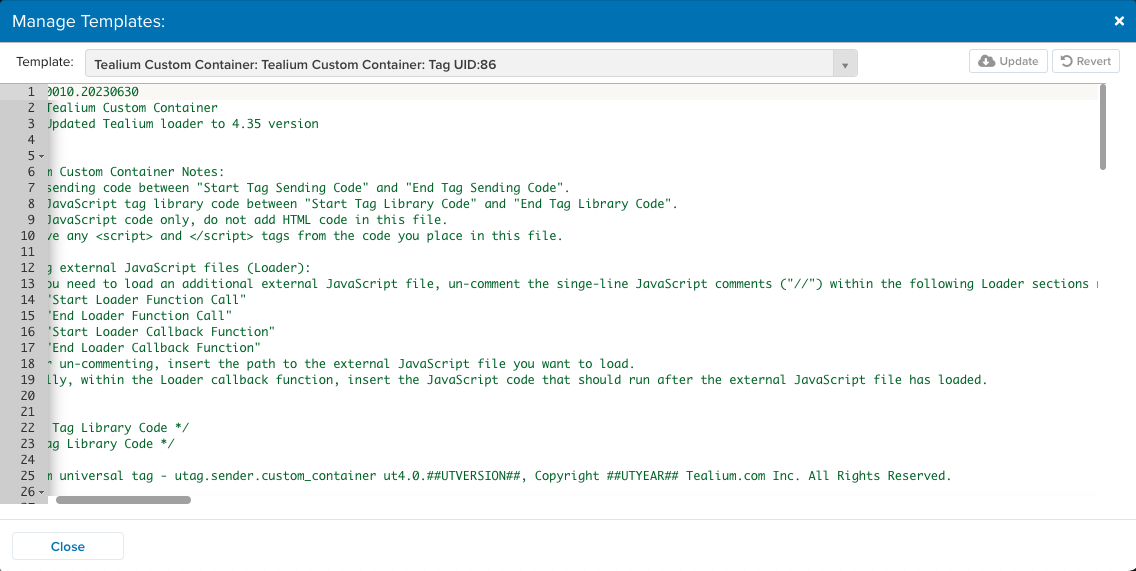Collapse the code fold at line 26
Screen dimensions: 1136x571
click(41, 493)
